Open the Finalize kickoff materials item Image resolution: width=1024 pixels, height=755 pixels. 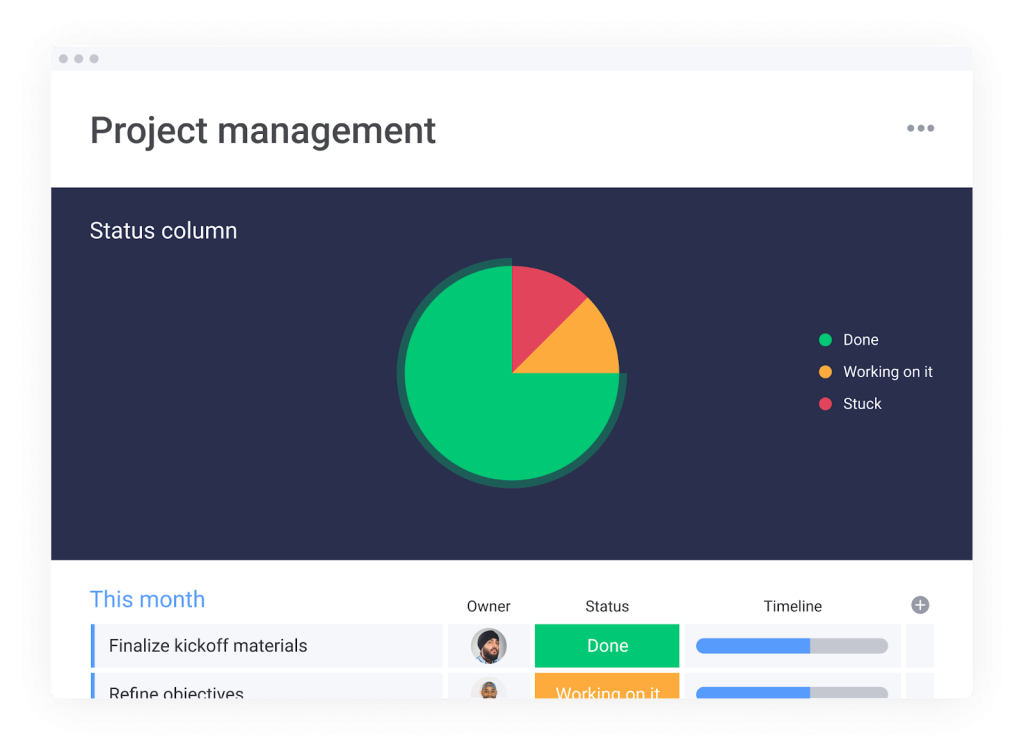pyautogui.click(x=208, y=646)
